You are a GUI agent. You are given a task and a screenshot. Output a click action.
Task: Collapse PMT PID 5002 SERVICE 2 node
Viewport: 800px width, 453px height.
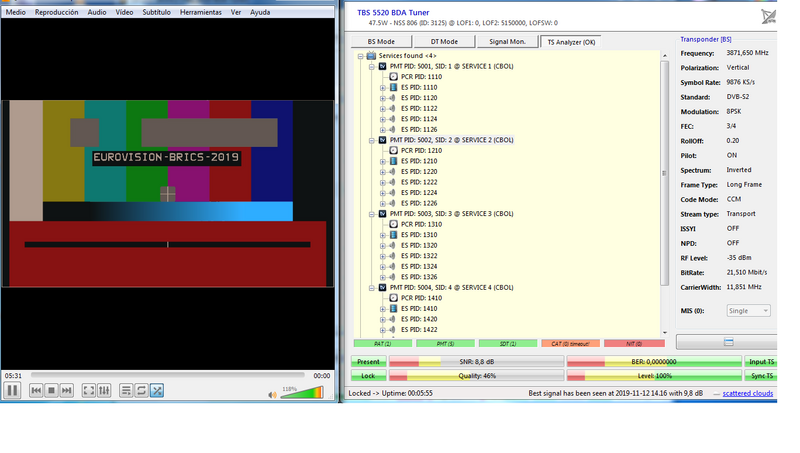(372, 140)
